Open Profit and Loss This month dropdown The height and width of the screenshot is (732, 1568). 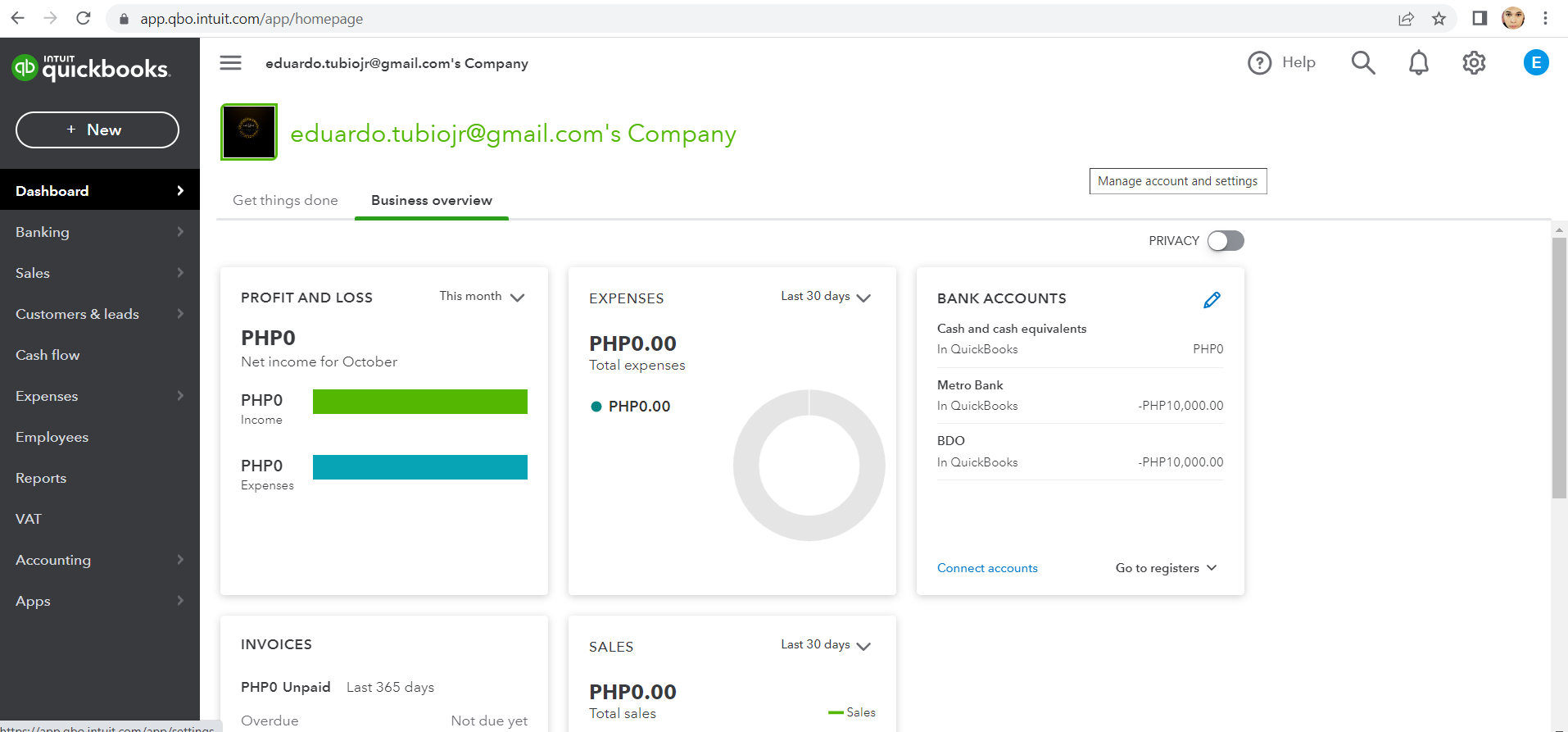pyautogui.click(x=482, y=297)
